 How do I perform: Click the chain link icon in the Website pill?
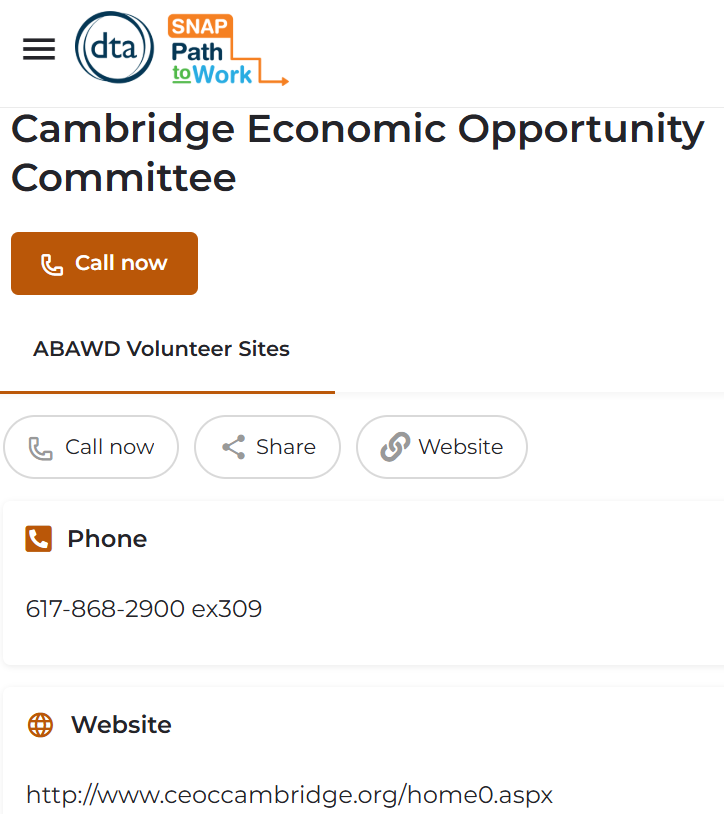395,447
